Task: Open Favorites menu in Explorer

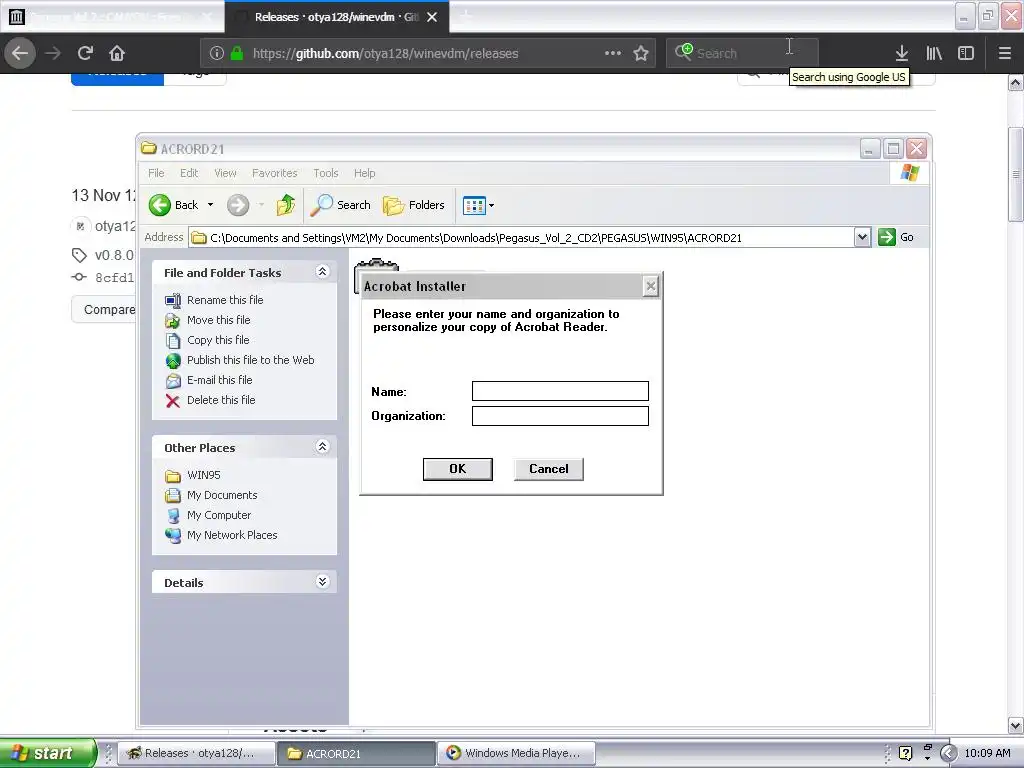Action: [x=274, y=173]
